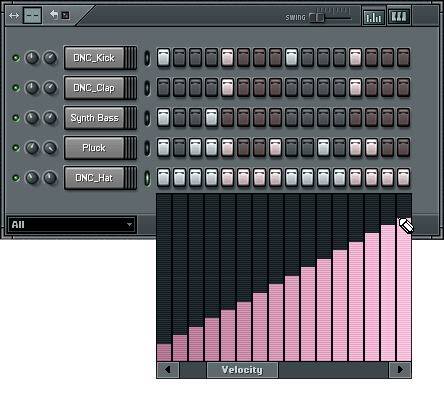Click the right arrow in Velocity bar
Image resolution: width=444 pixels, height=398 pixels.
(x=400, y=369)
